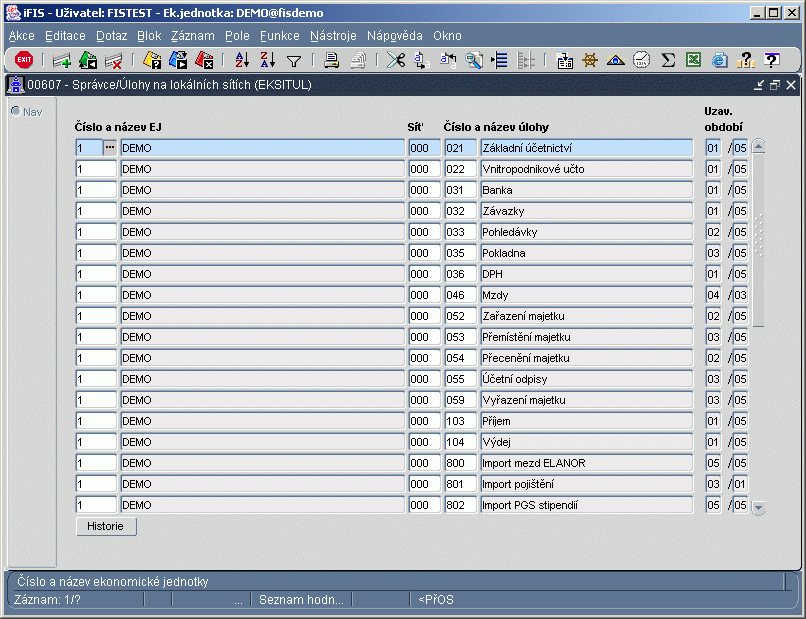Open the Dotaz menu

pyautogui.click(x=112, y=36)
